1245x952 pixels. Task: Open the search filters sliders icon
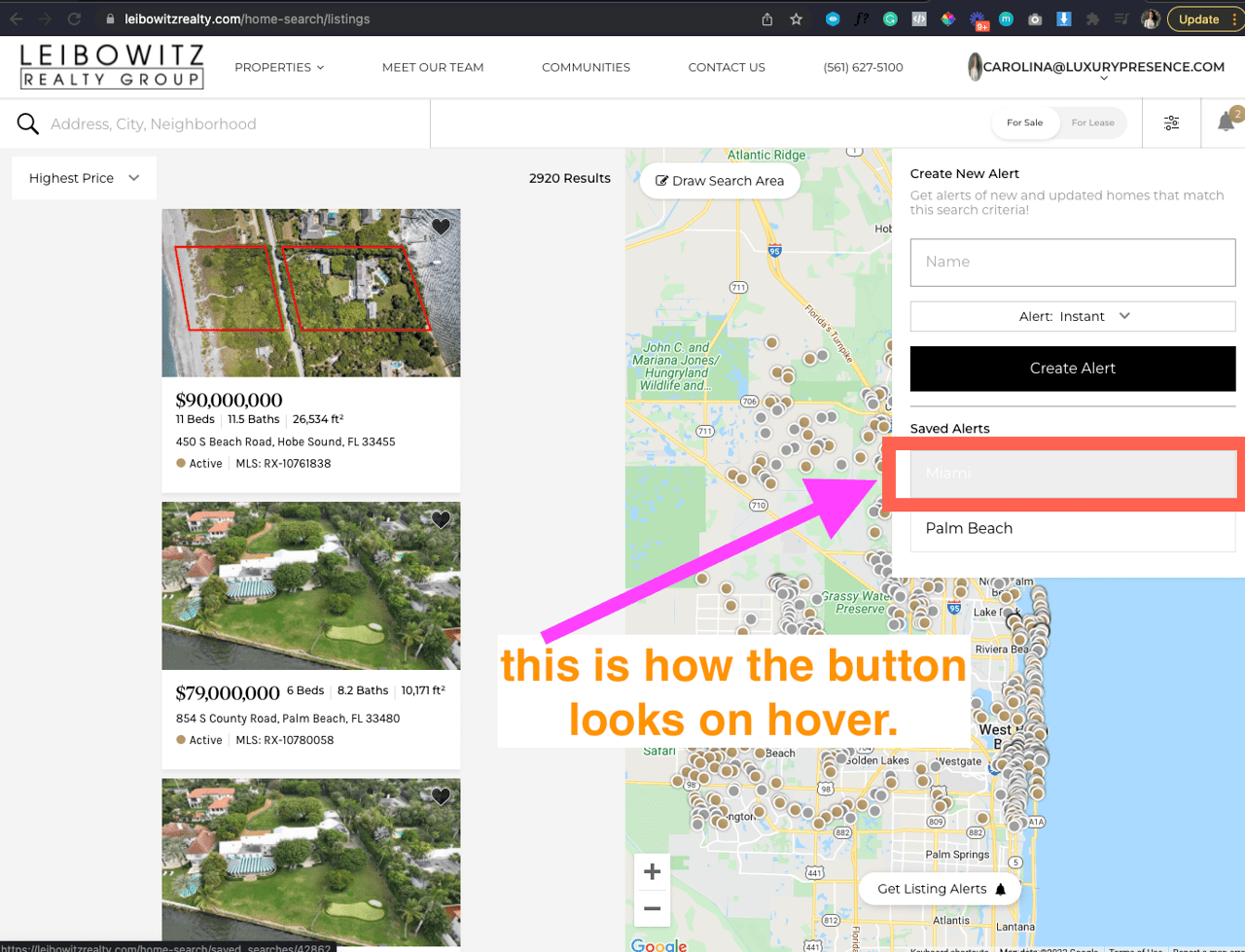pyautogui.click(x=1171, y=123)
